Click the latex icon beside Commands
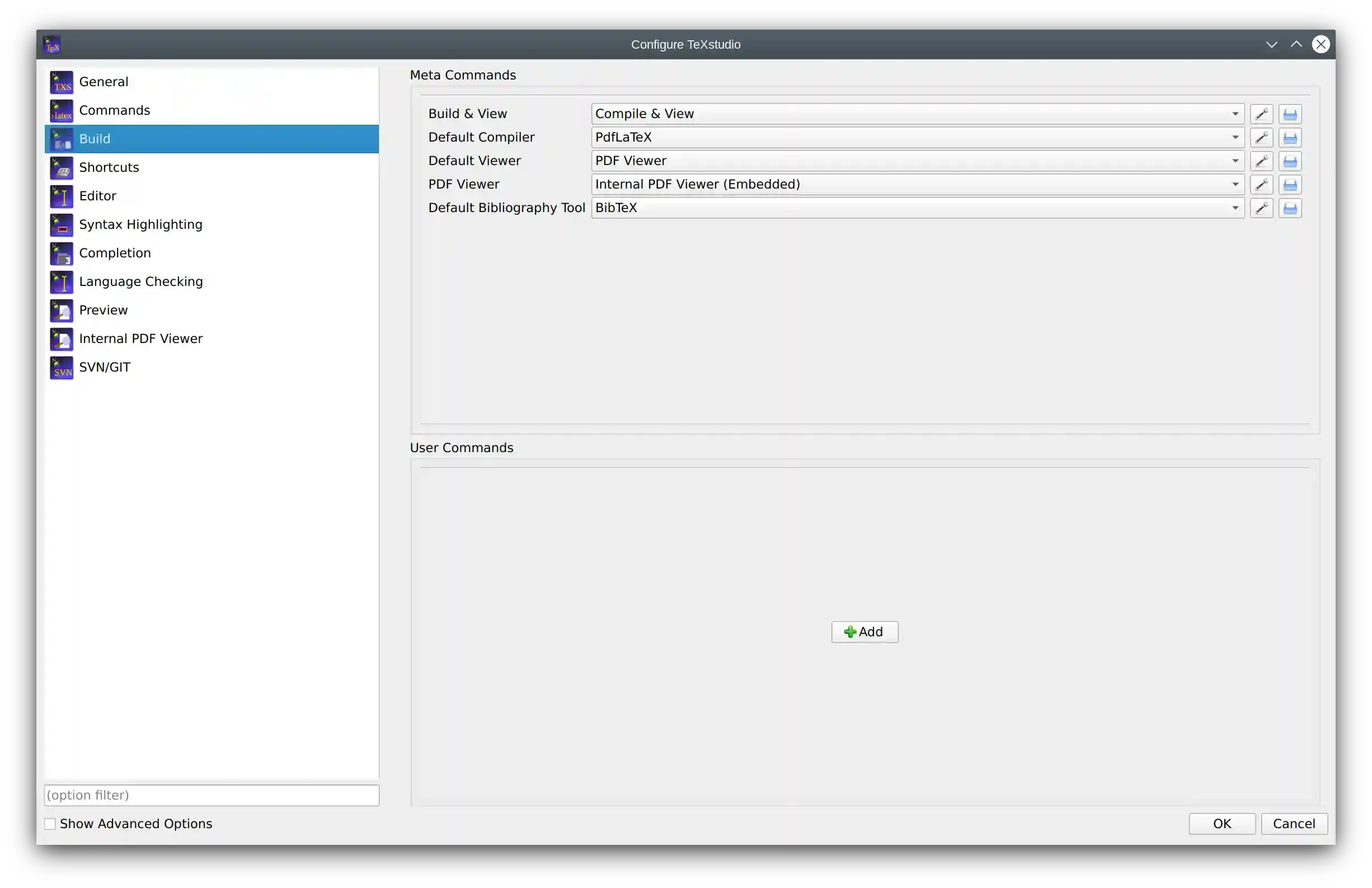This screenshot has height=888, width=1372. [62, 110]
